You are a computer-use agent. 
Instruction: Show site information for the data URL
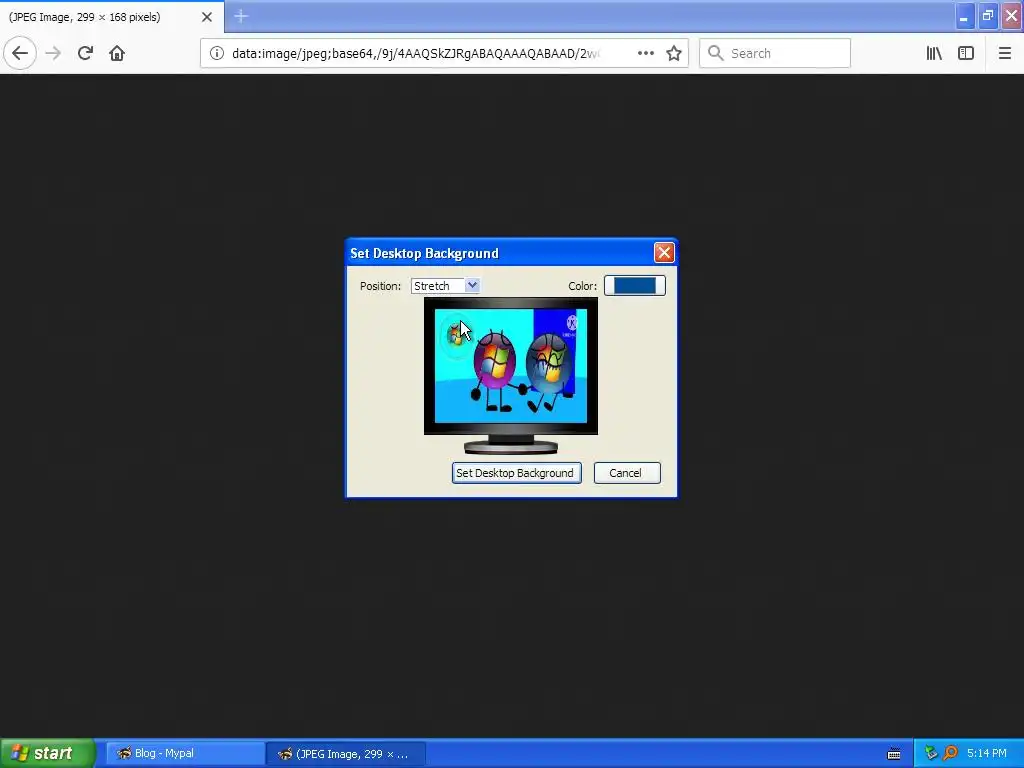(217, 53)
